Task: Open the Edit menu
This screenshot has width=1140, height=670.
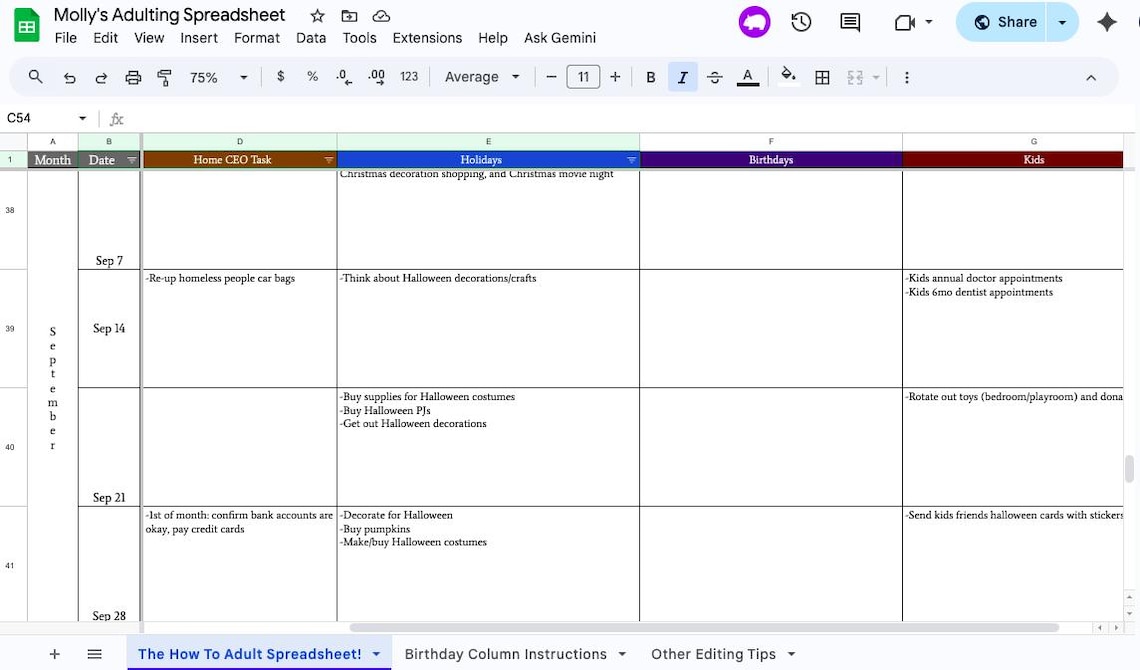Action: tap(105, 38)
